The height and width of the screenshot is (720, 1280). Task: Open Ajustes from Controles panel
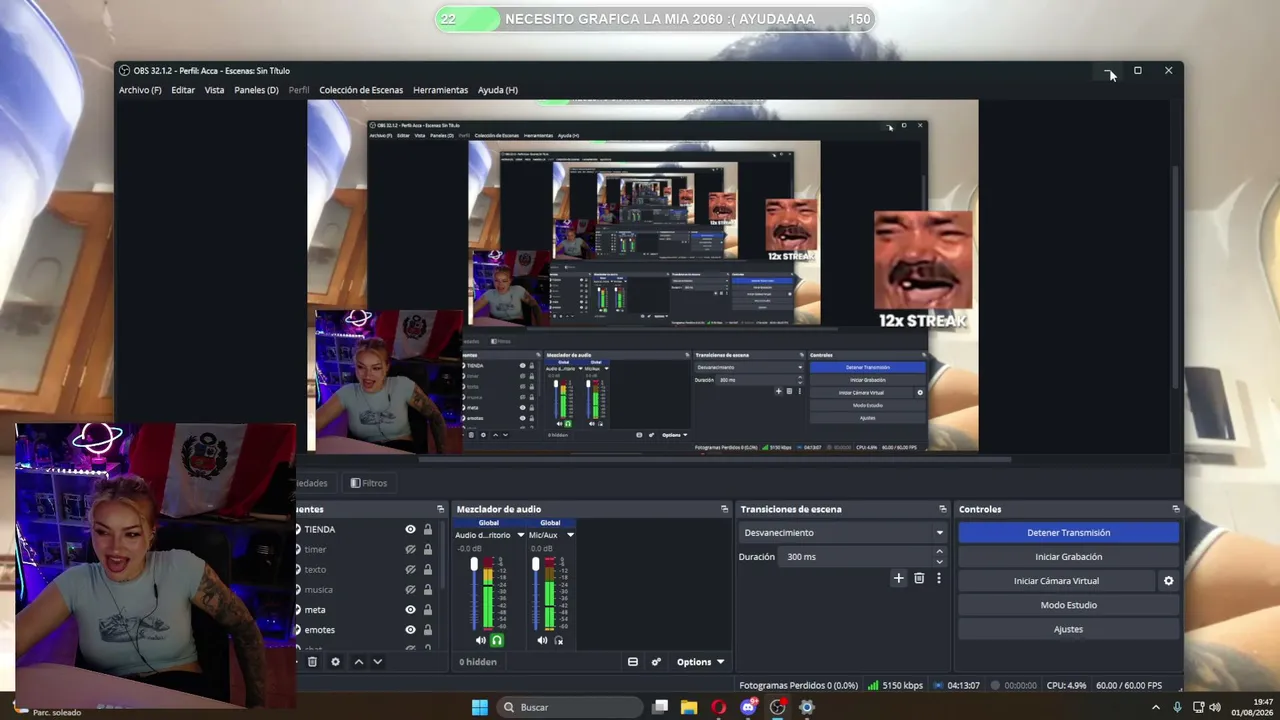[x=1068, y=629]
